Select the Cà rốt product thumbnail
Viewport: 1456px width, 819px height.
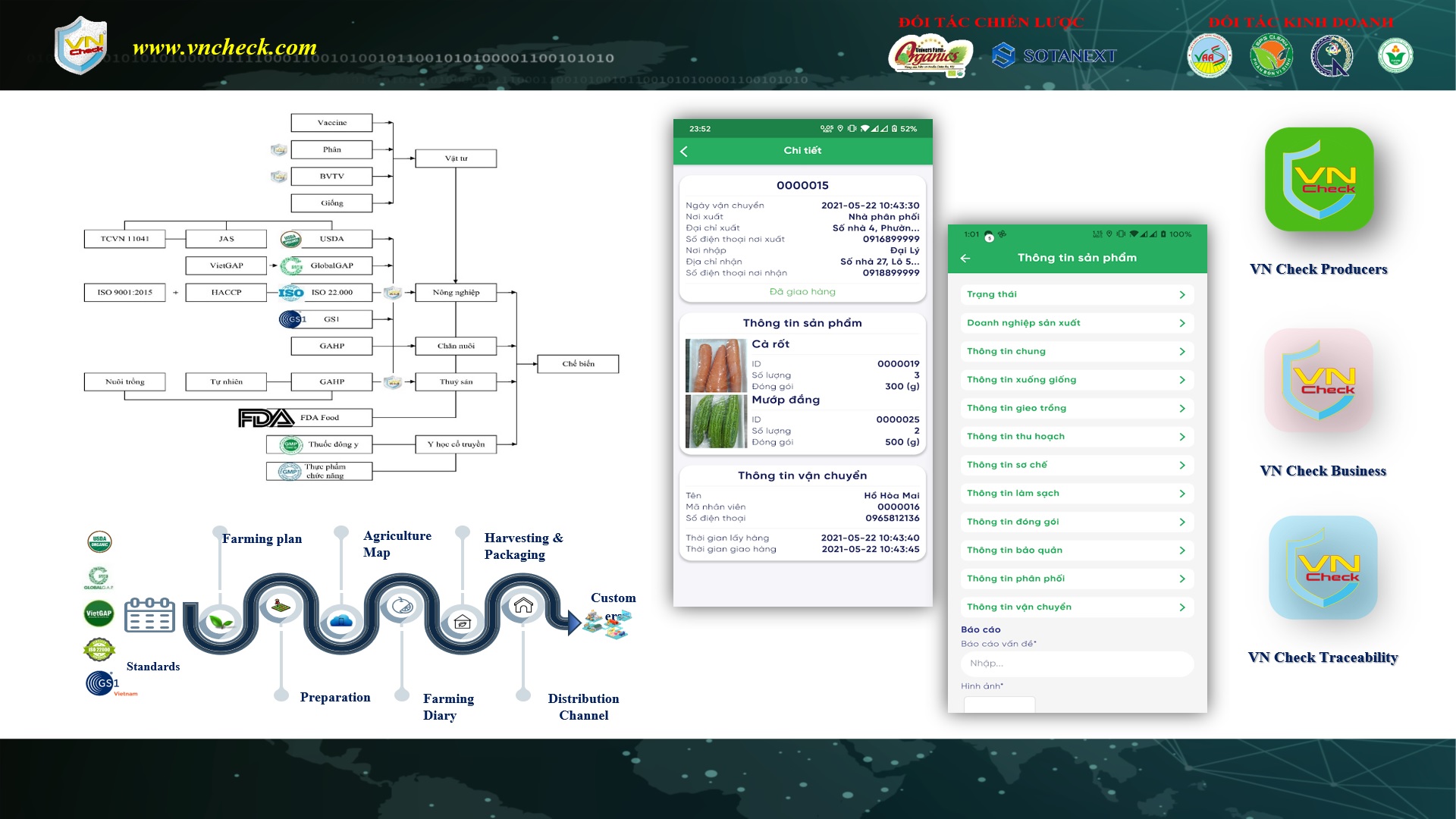point(716,366)
